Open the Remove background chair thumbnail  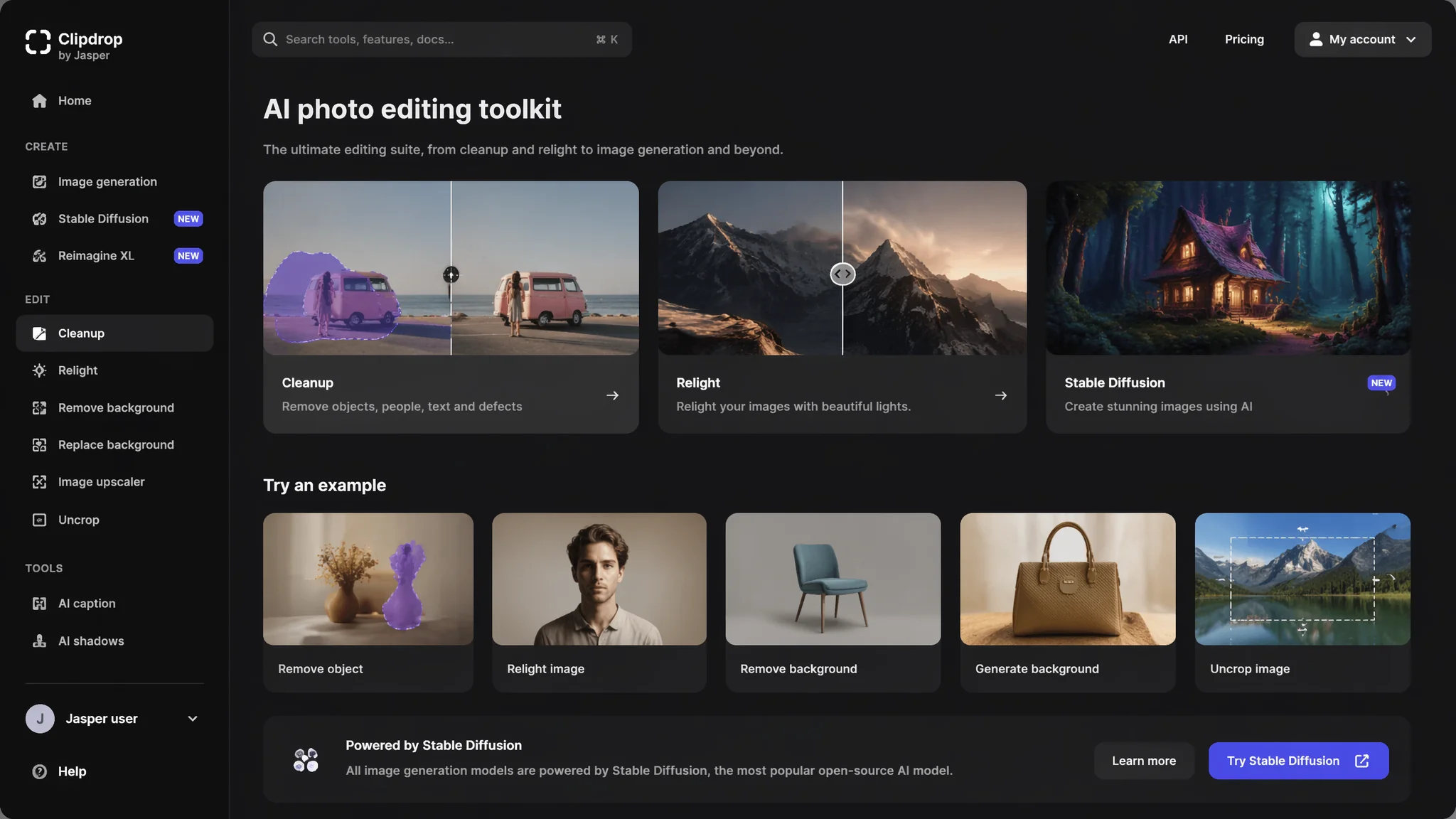click(833, 579)
